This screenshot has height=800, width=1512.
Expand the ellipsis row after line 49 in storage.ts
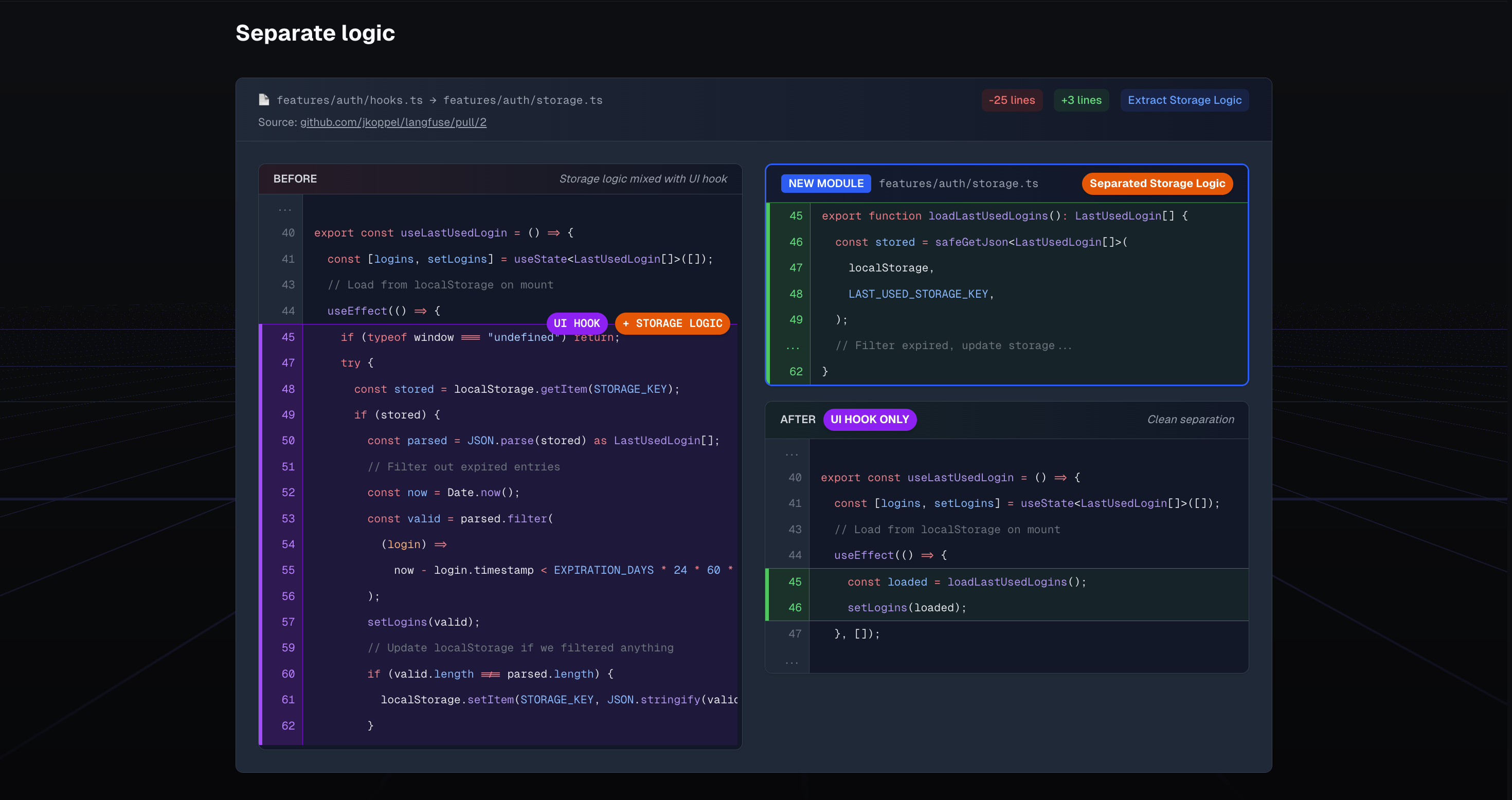tap(793, 347)
